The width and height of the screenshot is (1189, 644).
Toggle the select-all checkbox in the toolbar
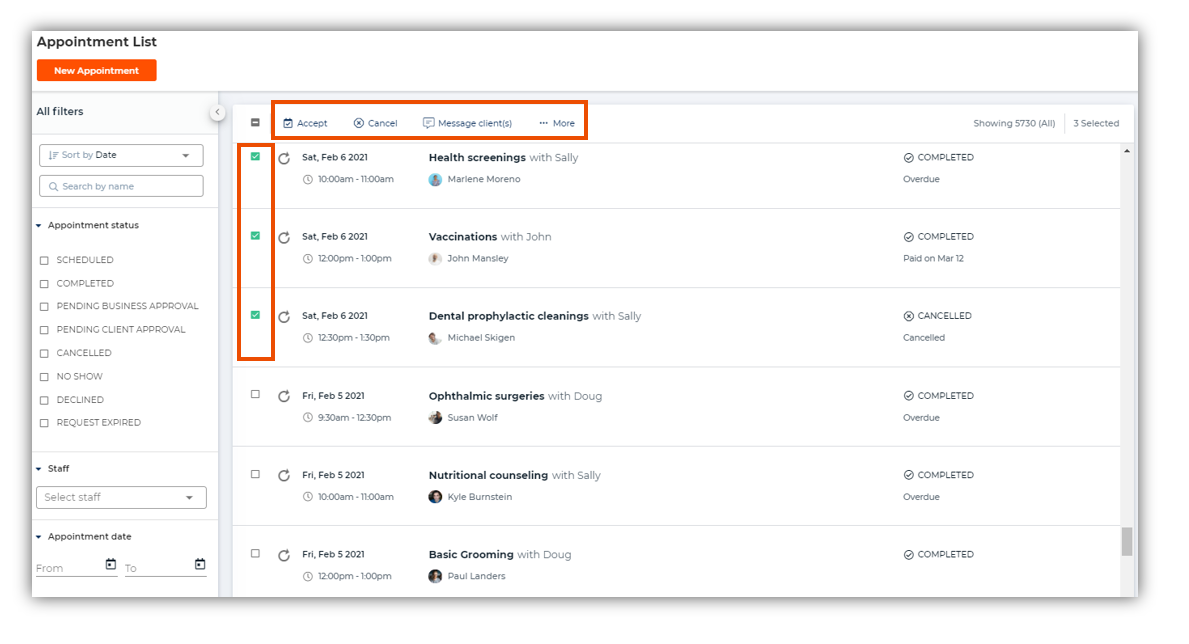point(256,123)
